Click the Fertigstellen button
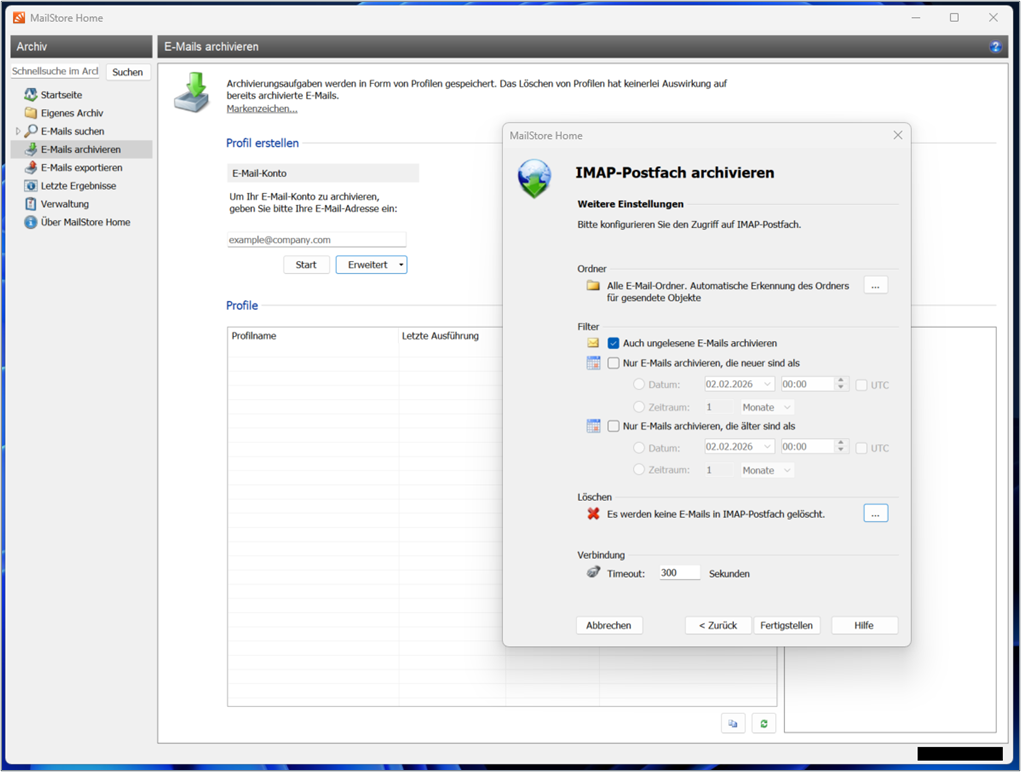 tap(786, 625)
